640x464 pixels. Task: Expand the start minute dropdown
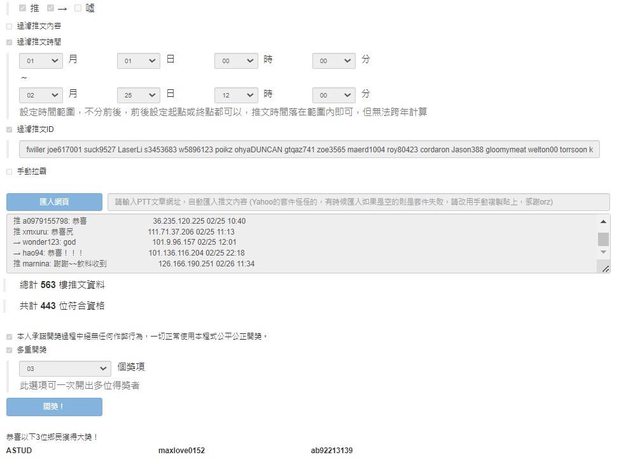335,61
